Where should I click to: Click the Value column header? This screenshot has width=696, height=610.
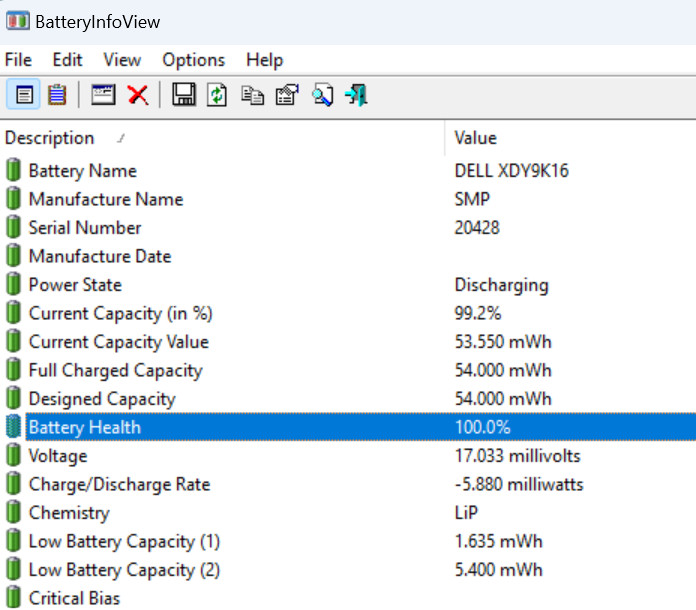tap(475, 138)
